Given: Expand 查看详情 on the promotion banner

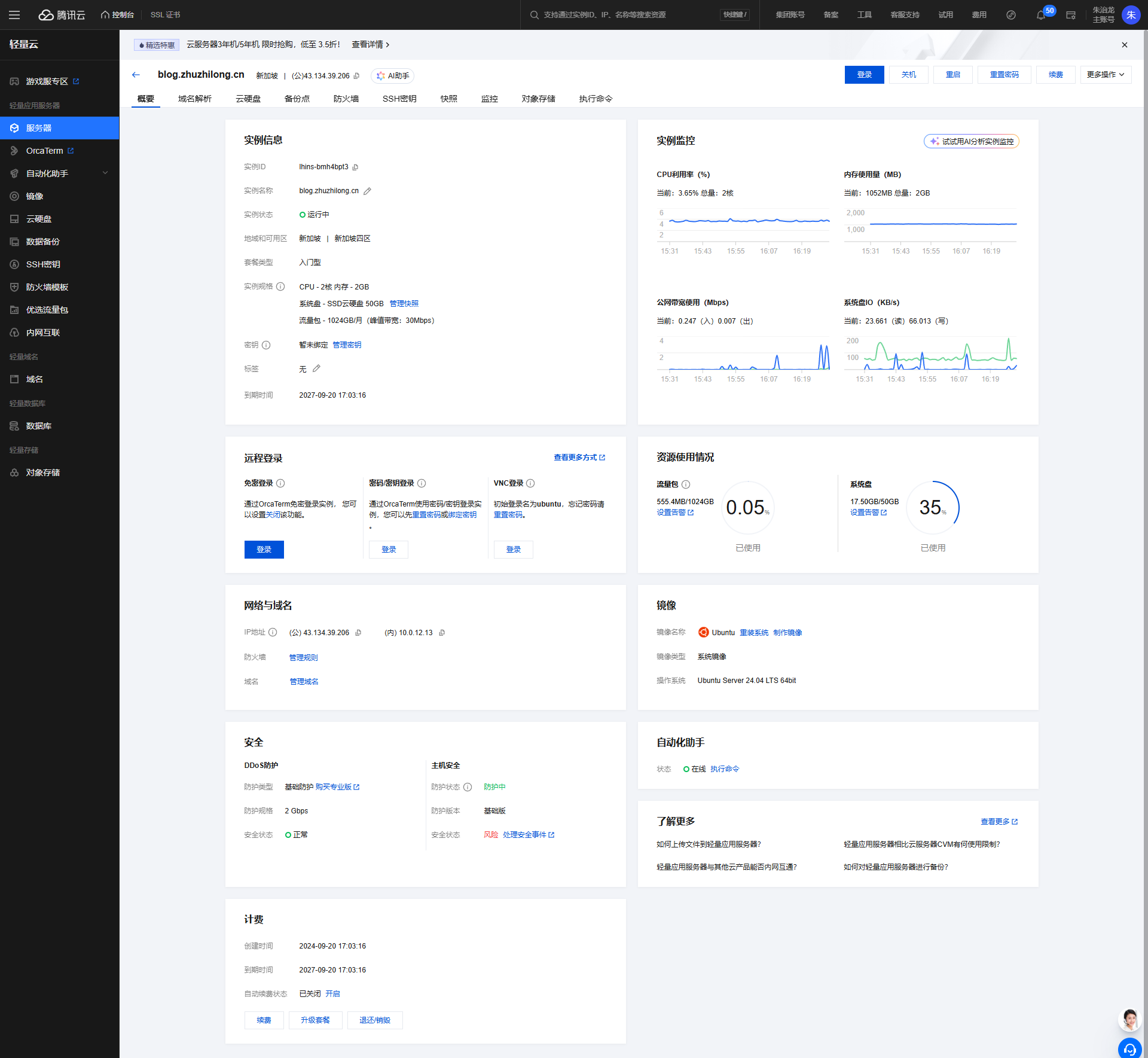Looking at the screenshot, I should 370,45.
